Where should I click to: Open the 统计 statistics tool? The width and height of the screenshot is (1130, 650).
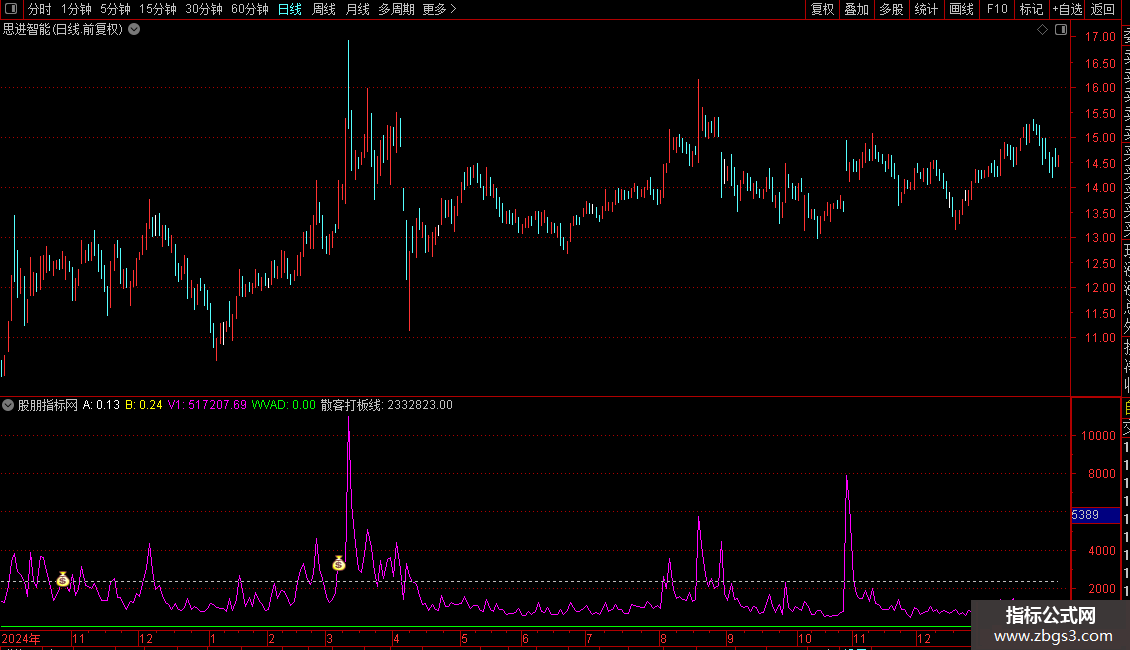[x=926, y=9]
